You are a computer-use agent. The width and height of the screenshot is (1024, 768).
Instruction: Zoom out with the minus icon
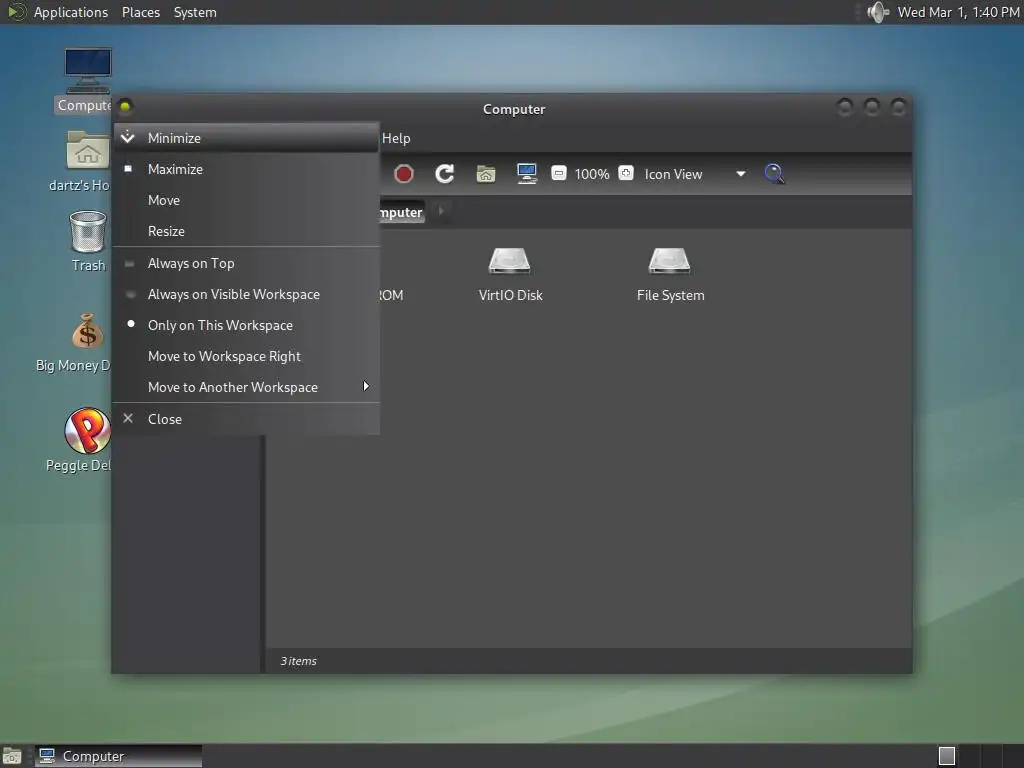(559, 174)
